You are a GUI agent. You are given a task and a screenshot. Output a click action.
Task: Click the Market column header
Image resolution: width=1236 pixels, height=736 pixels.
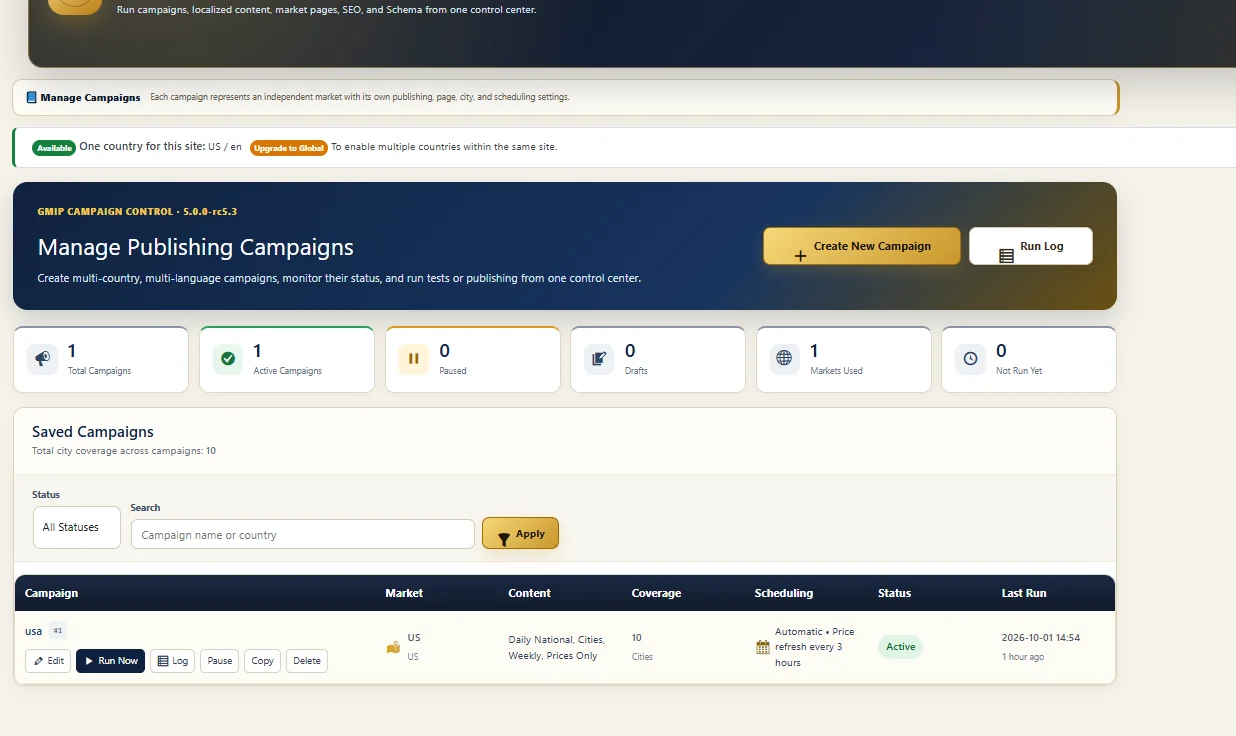[404, 593]
